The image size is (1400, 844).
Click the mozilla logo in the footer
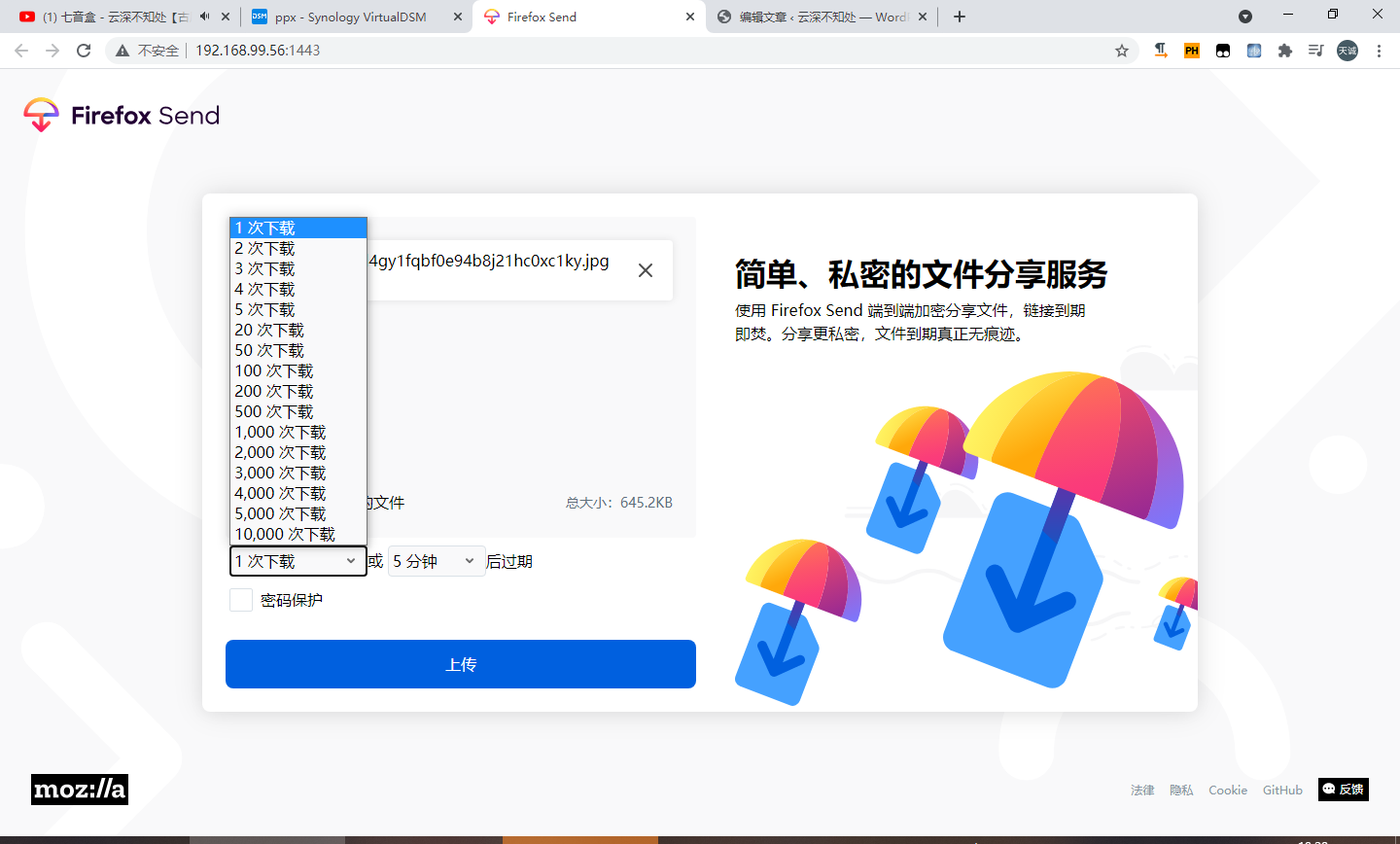[78, 790]
